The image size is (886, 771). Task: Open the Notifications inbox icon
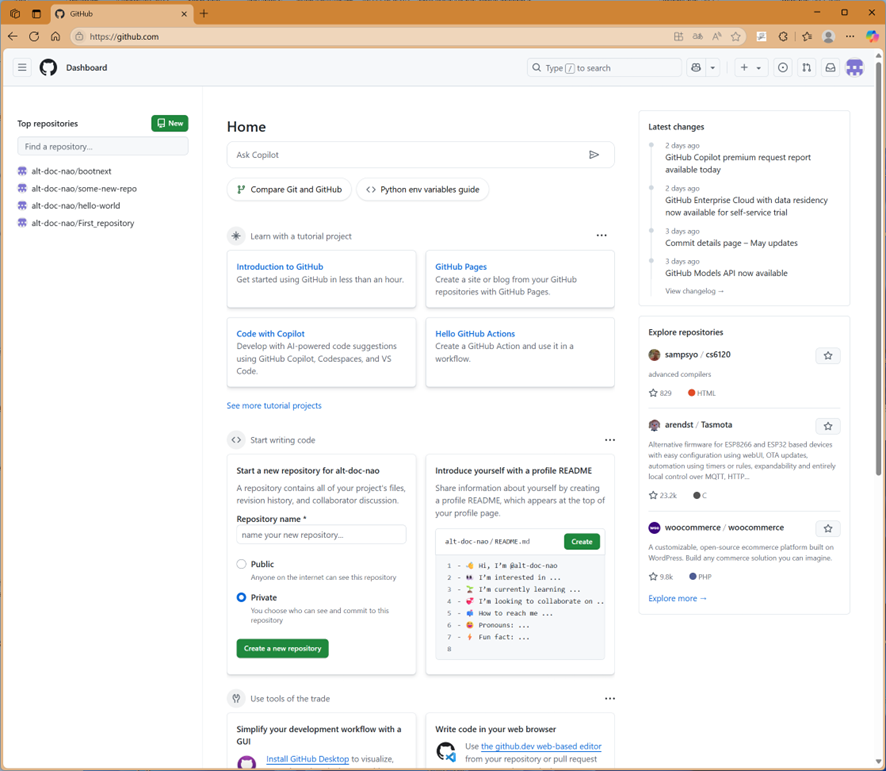(x=830, y=68)
